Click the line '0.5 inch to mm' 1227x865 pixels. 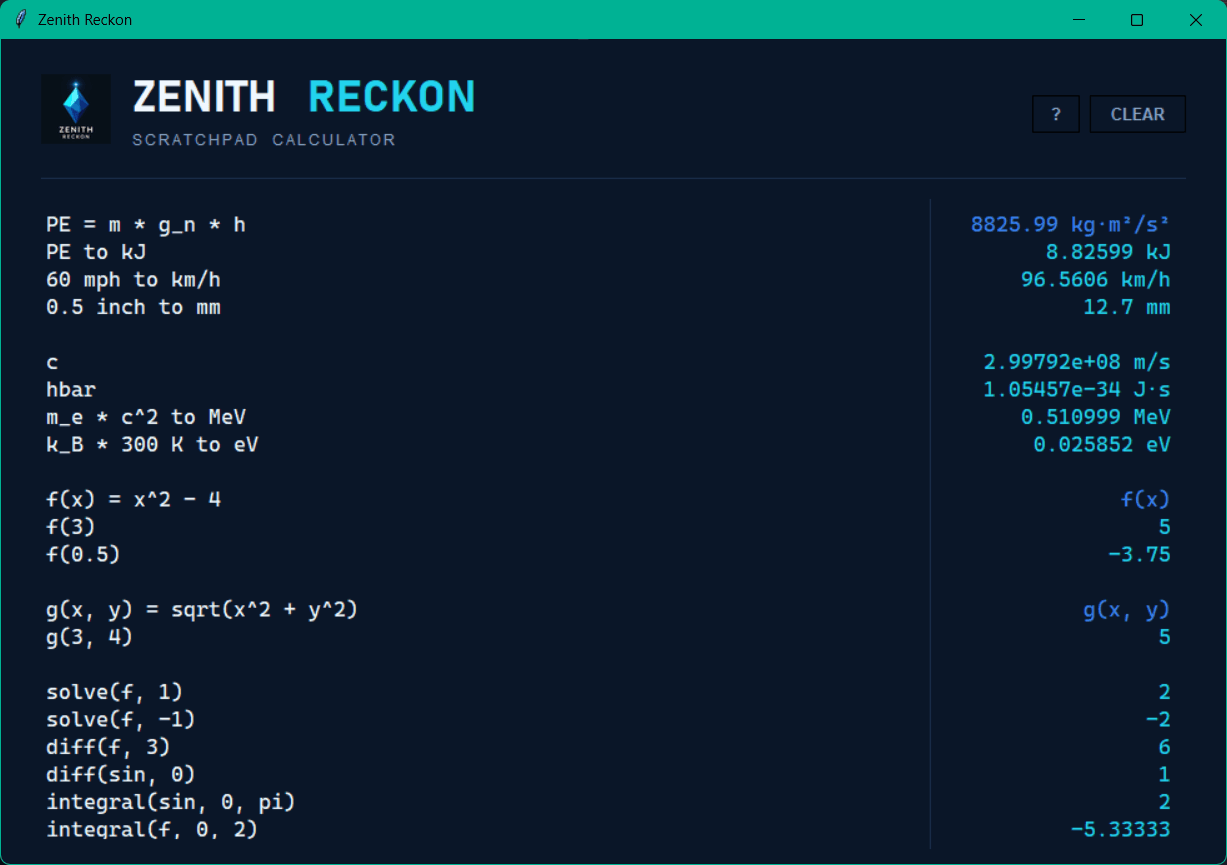tap(133, 307)
